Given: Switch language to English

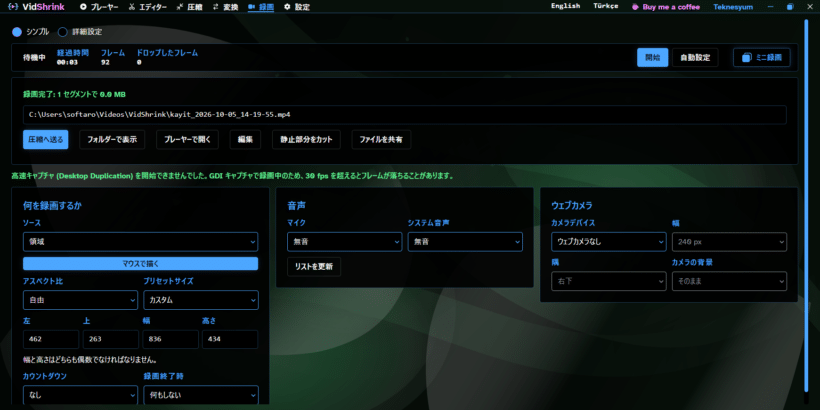Looking at the screenshot, I should [x=565, y=6].
